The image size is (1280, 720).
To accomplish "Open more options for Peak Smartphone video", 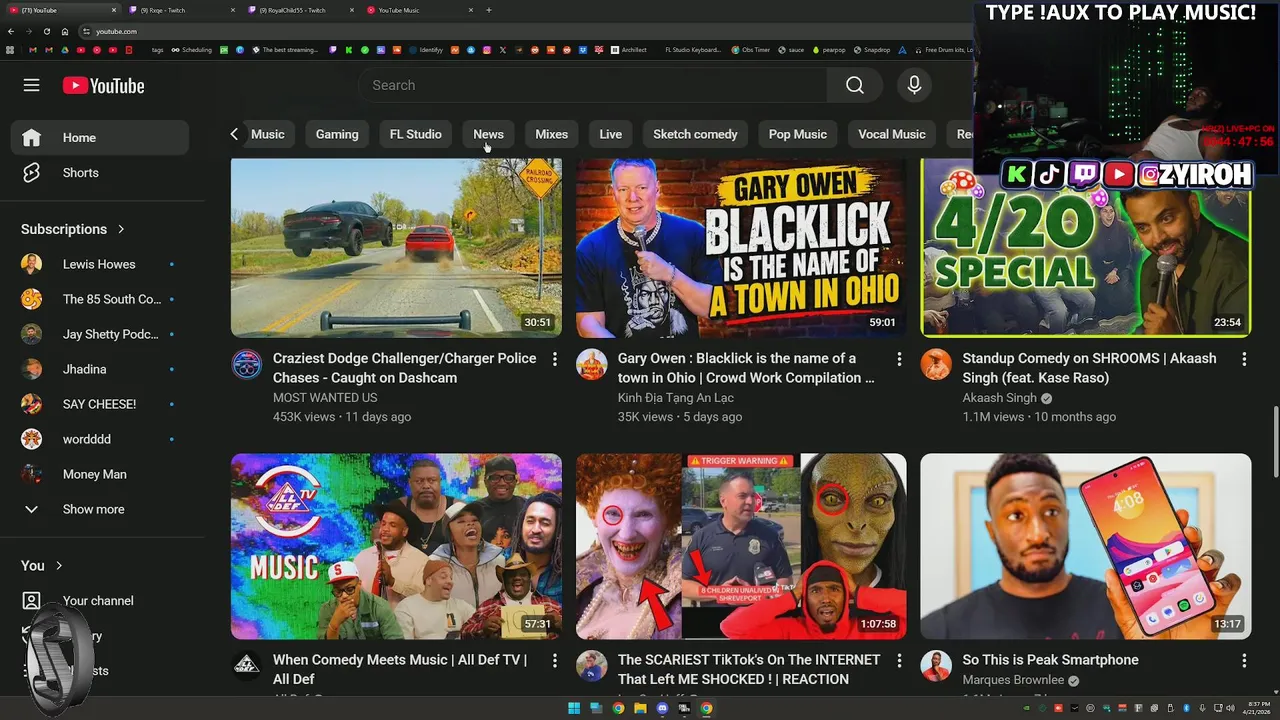I will 1244,661.
